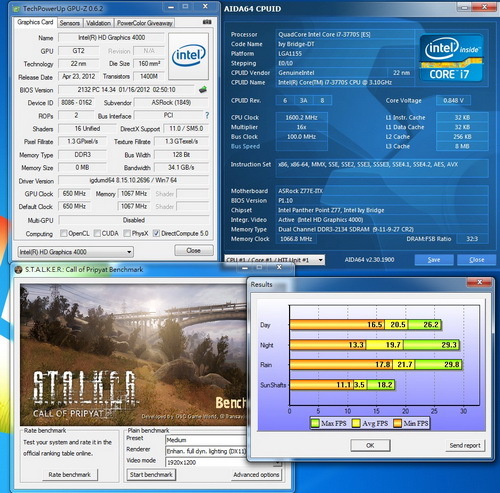Uncheck the DirectCompute 5.0 checkbox
The height and width of the screenshot is (493, 500).
point(156,233)
